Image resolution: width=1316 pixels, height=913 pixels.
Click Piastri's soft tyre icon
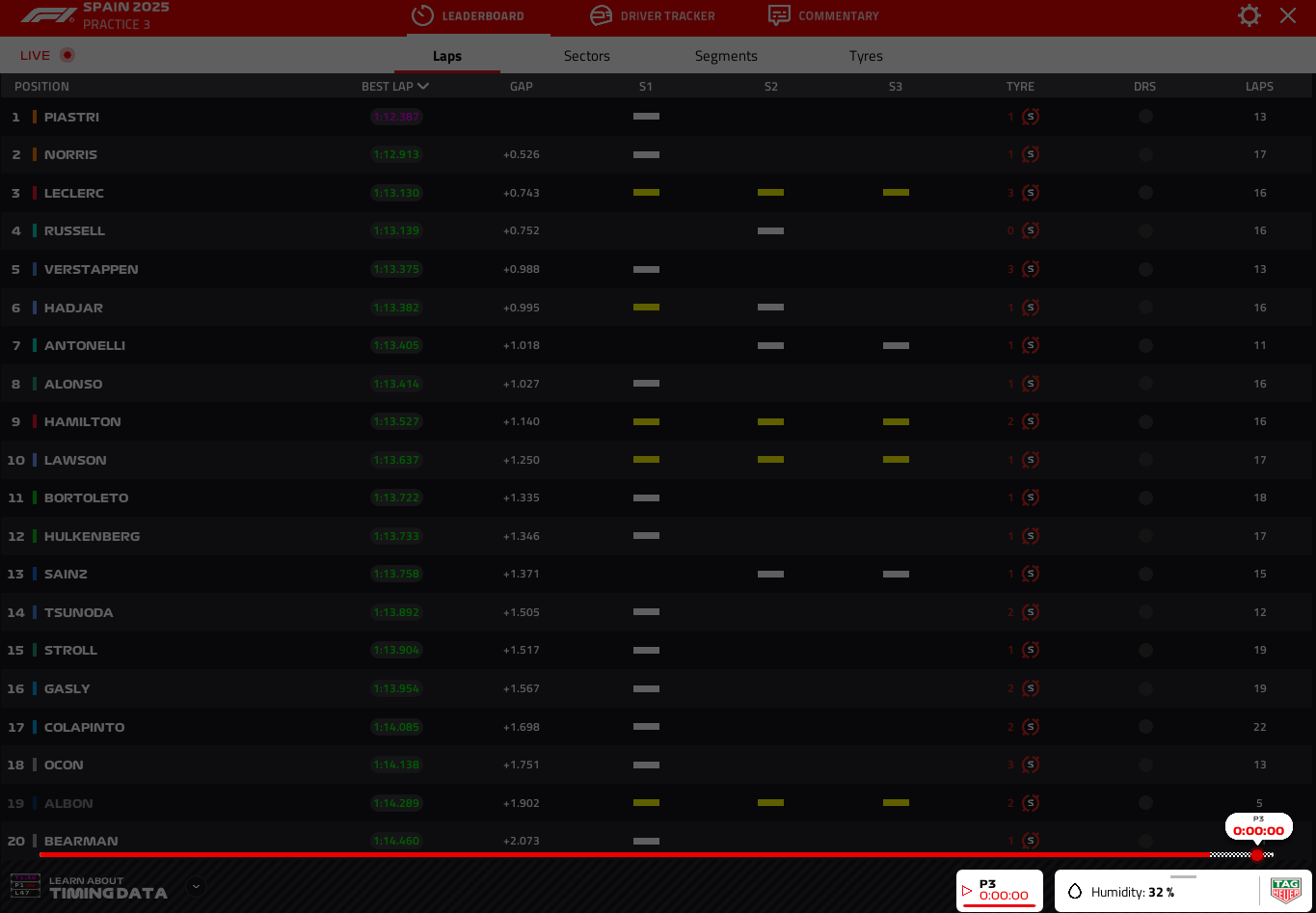(x=1031, y=117)
